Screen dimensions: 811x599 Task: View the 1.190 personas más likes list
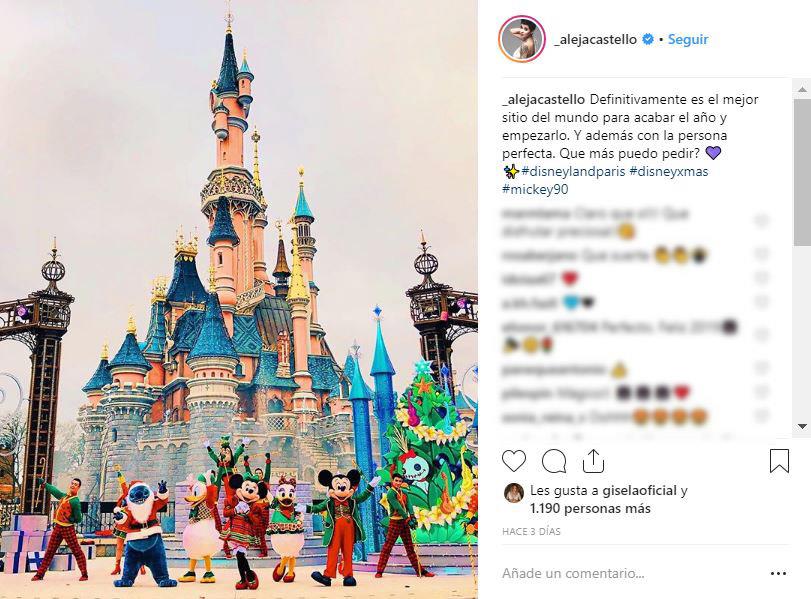coord(590,508)
